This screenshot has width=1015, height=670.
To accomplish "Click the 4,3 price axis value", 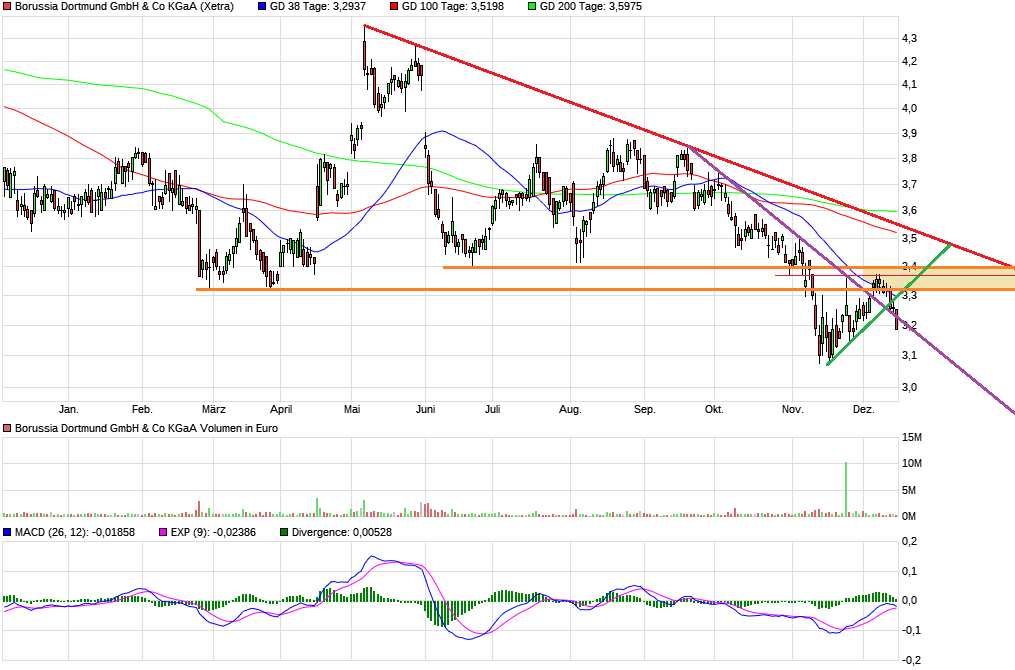I will click(x=909, y=38).
